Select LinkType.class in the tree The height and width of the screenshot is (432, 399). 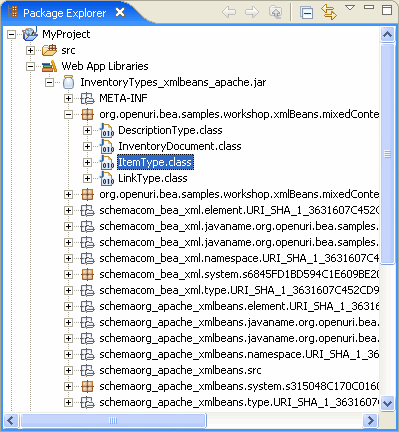click(153, 178)
